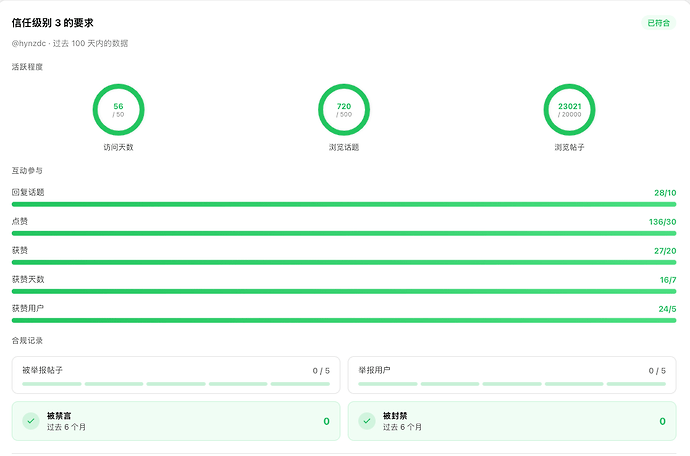This screenshot has height=456, width=690.
Task: Click the 获赞天数 progress bar
Action: tap(344, 291)
